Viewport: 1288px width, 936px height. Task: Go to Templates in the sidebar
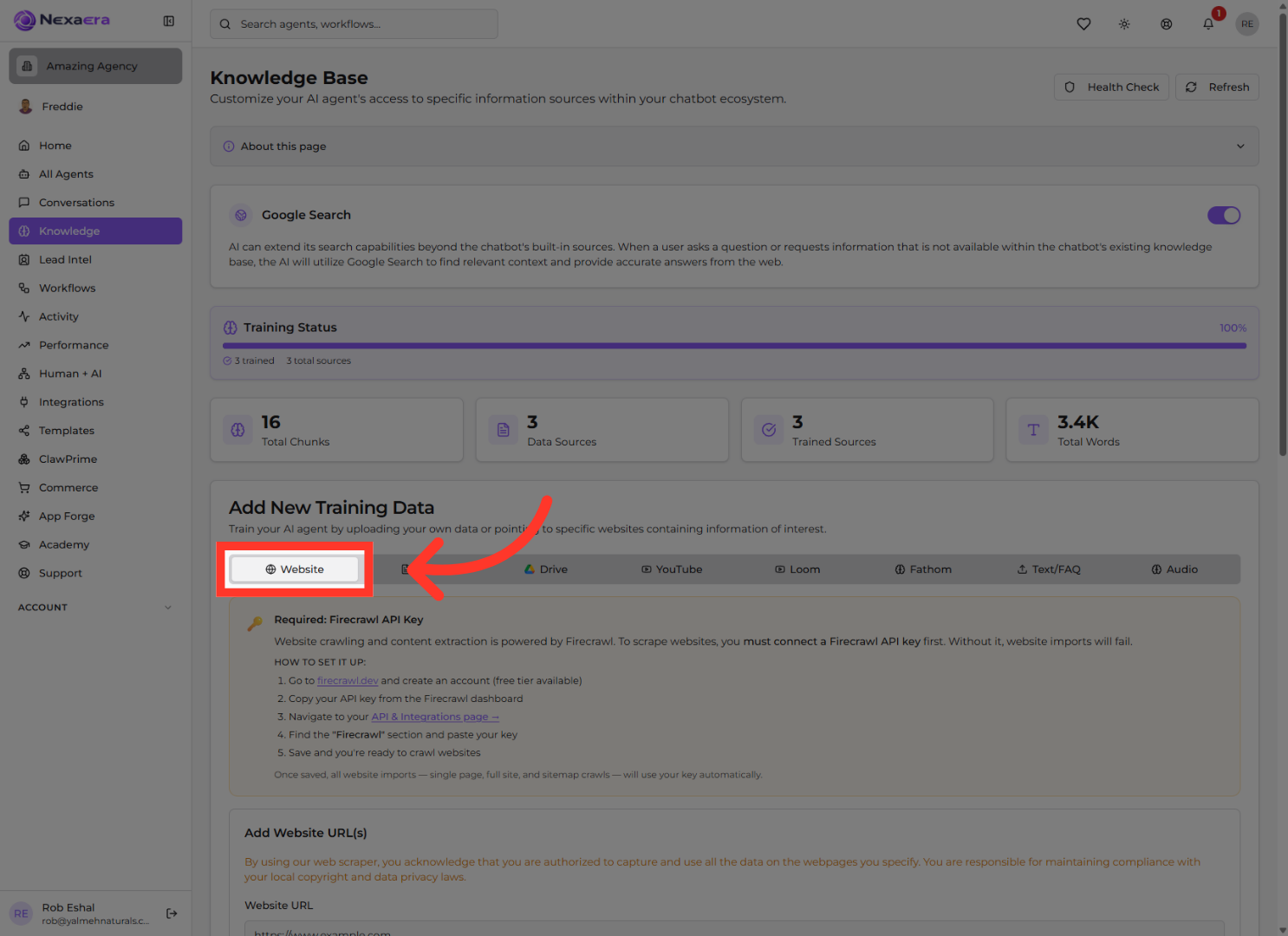pyautogui.click(x=95, y=431)
